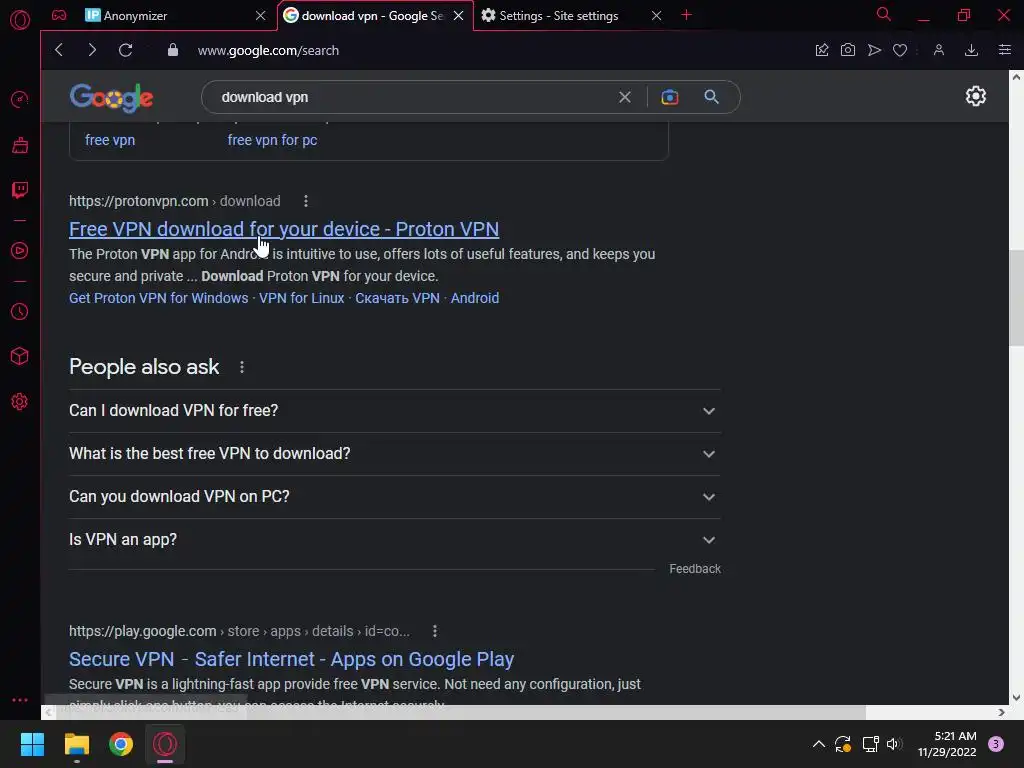The width and height of the screenshot is (1024, 768).
Task: Open 'Android' sublink under Proton VPN
Action: [x=475, y=298]
